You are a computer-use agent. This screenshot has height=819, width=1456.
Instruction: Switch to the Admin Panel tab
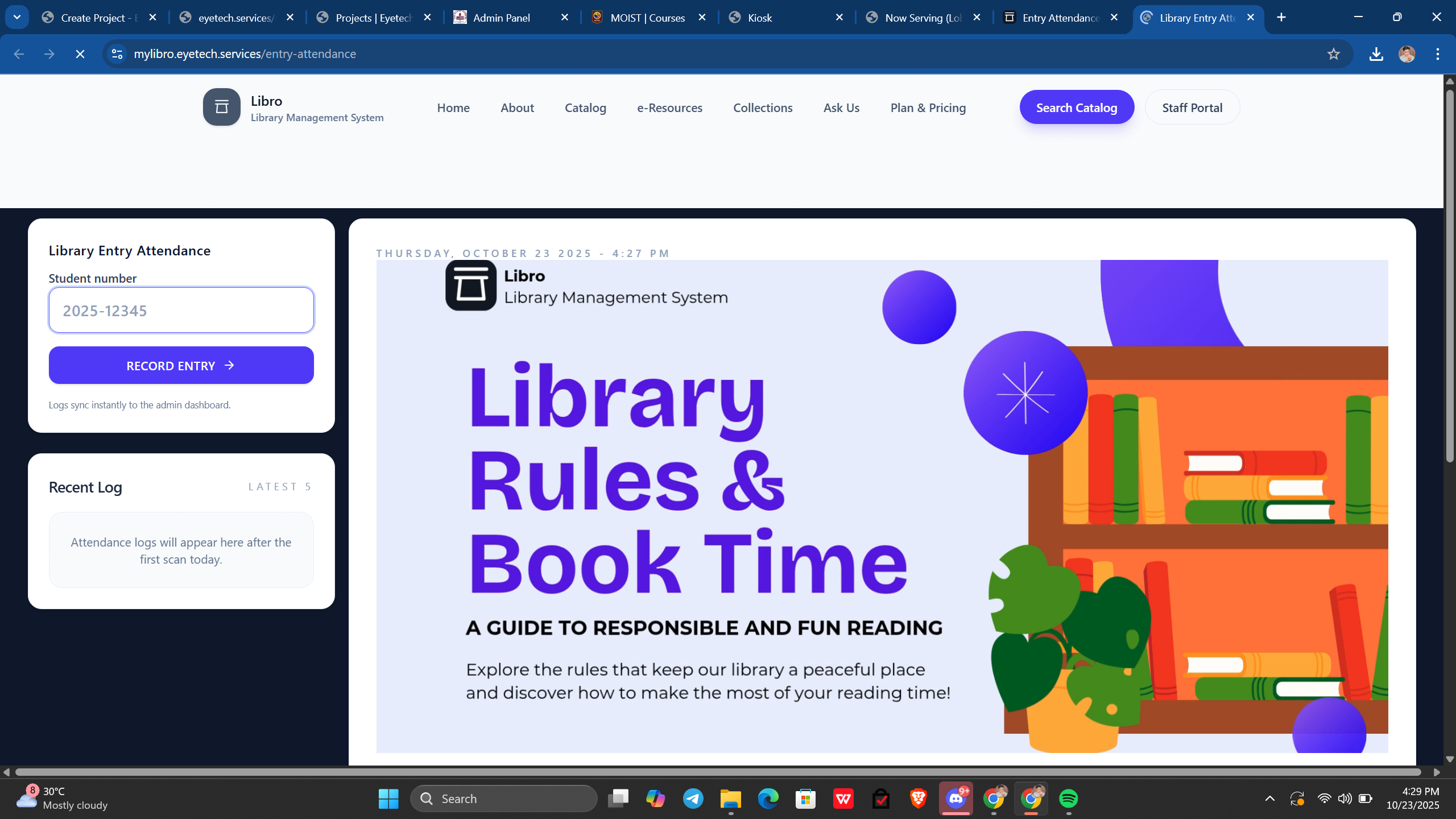coord(502,18)
